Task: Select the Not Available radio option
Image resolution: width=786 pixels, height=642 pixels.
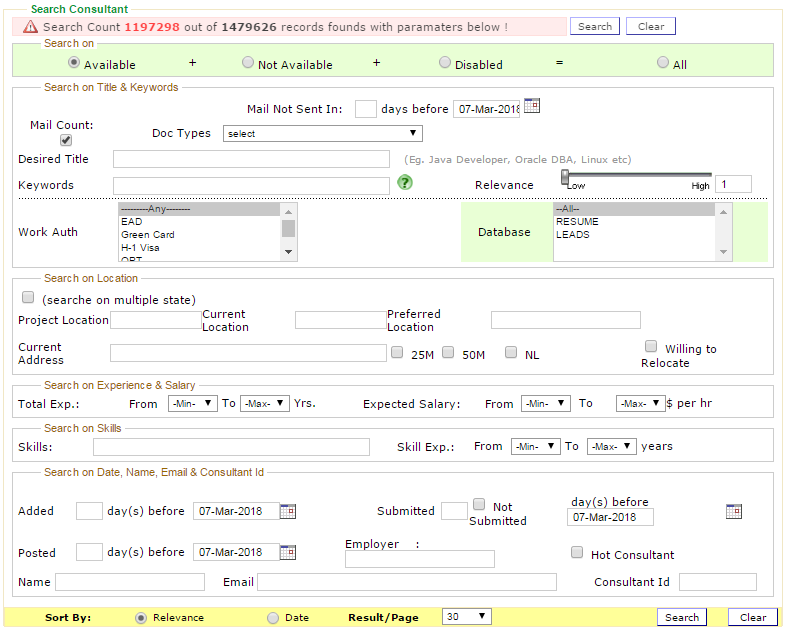Action: [x=248, y=63]
